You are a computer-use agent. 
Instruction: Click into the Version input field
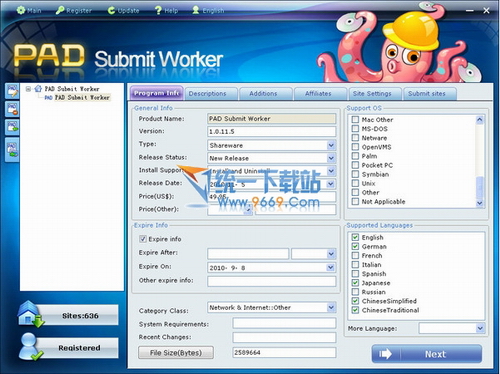click(x=272, y=131)
